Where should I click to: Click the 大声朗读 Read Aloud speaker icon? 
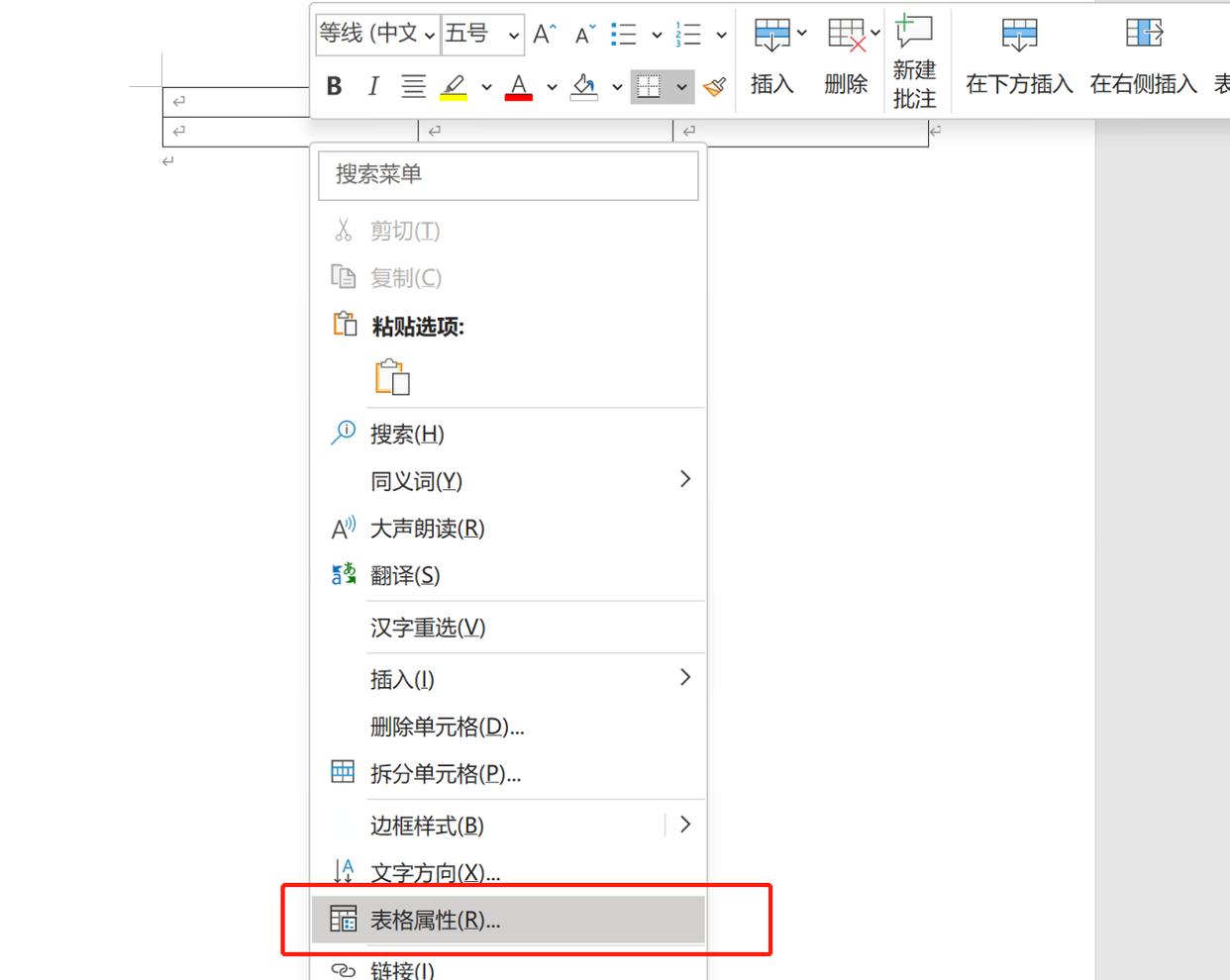[x=342, y=528]
